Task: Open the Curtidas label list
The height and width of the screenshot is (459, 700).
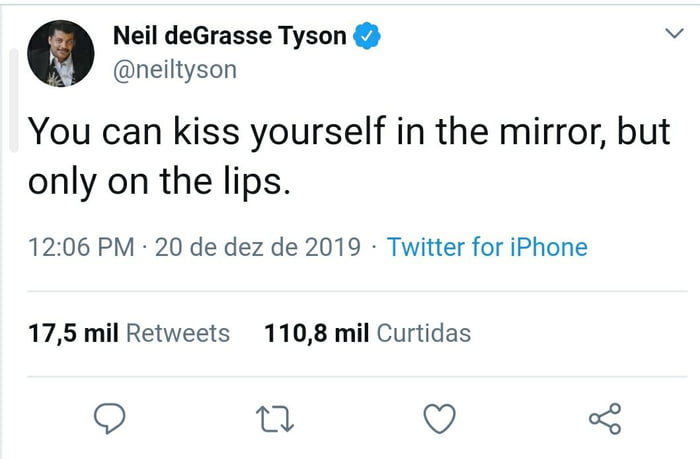Action: point(424,333)
